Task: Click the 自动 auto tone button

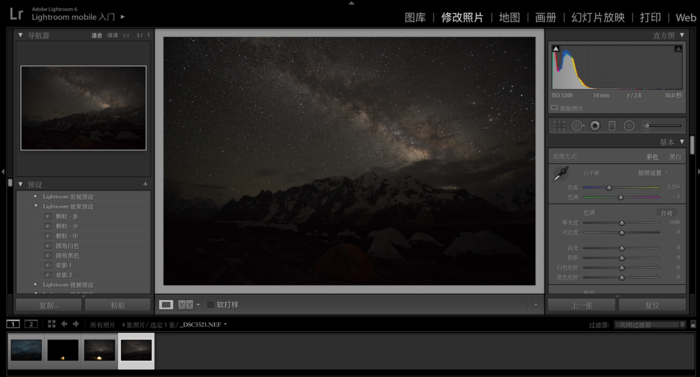Action: 667,213
